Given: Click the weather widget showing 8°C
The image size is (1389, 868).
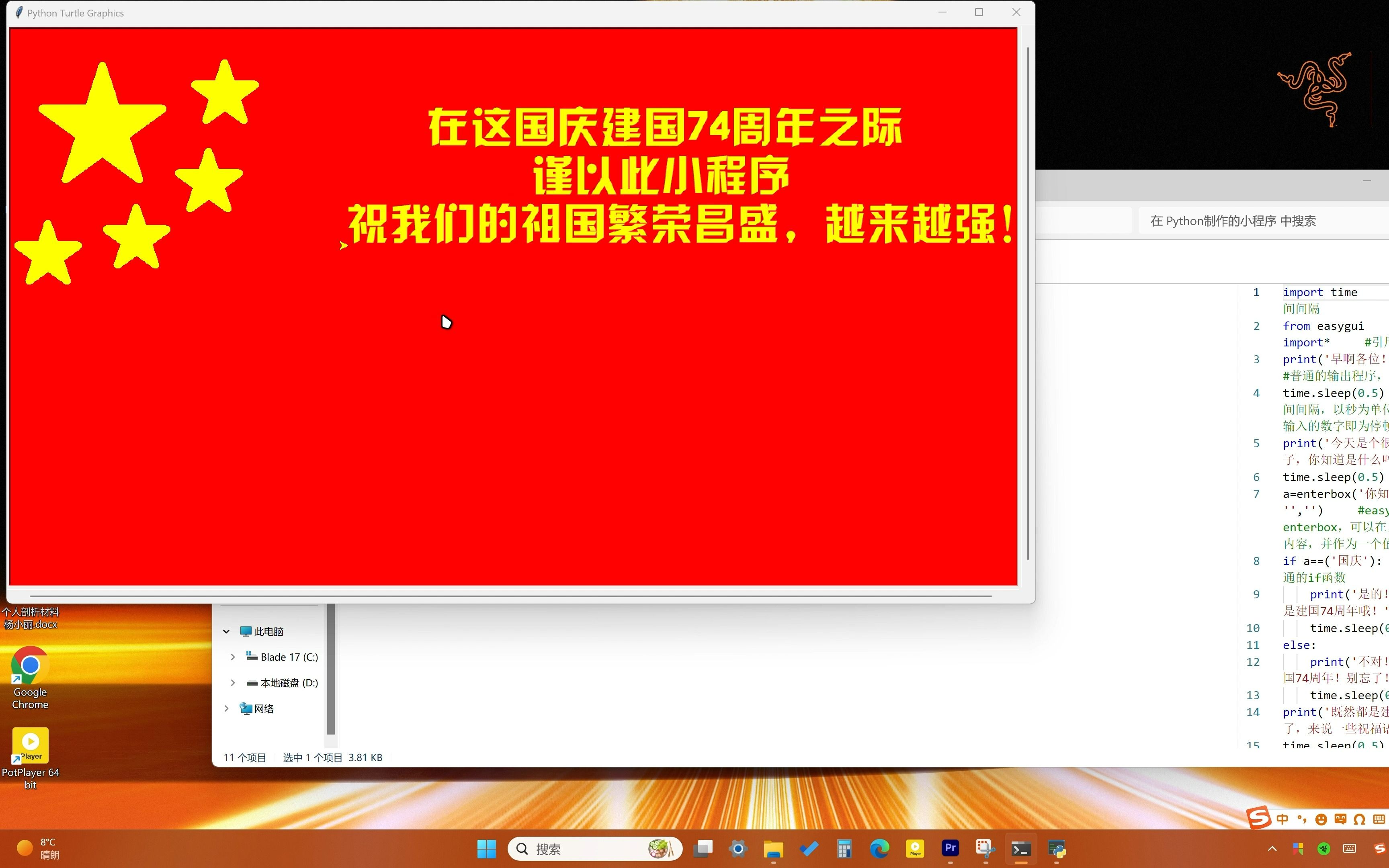Looking at the screenshot, I should tap(38, 848).
